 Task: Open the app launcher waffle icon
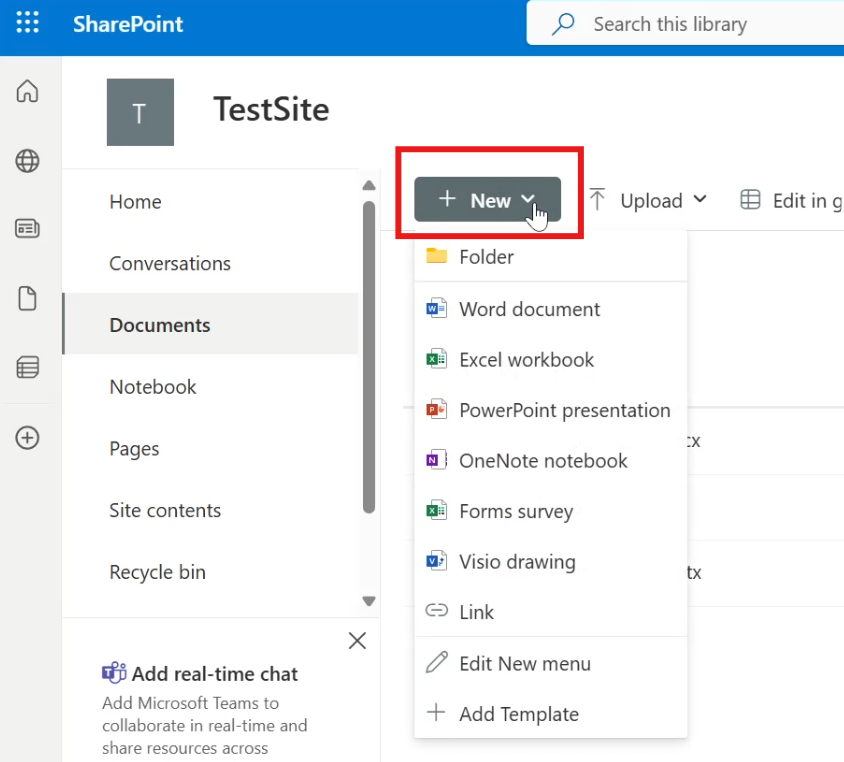pyautogui.click(x=27, y=23)
